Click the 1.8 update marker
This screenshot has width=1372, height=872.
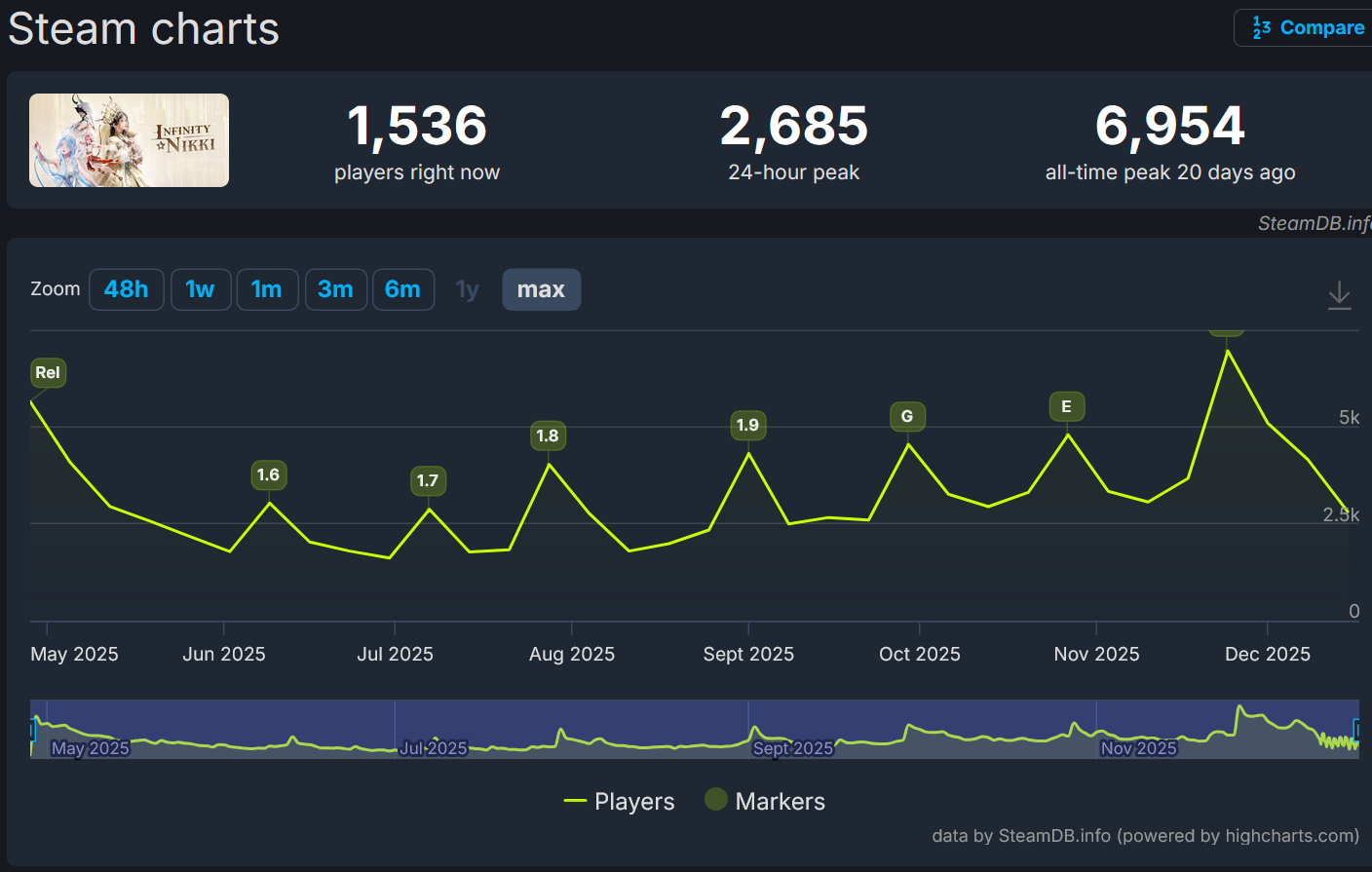pos(548,436)
